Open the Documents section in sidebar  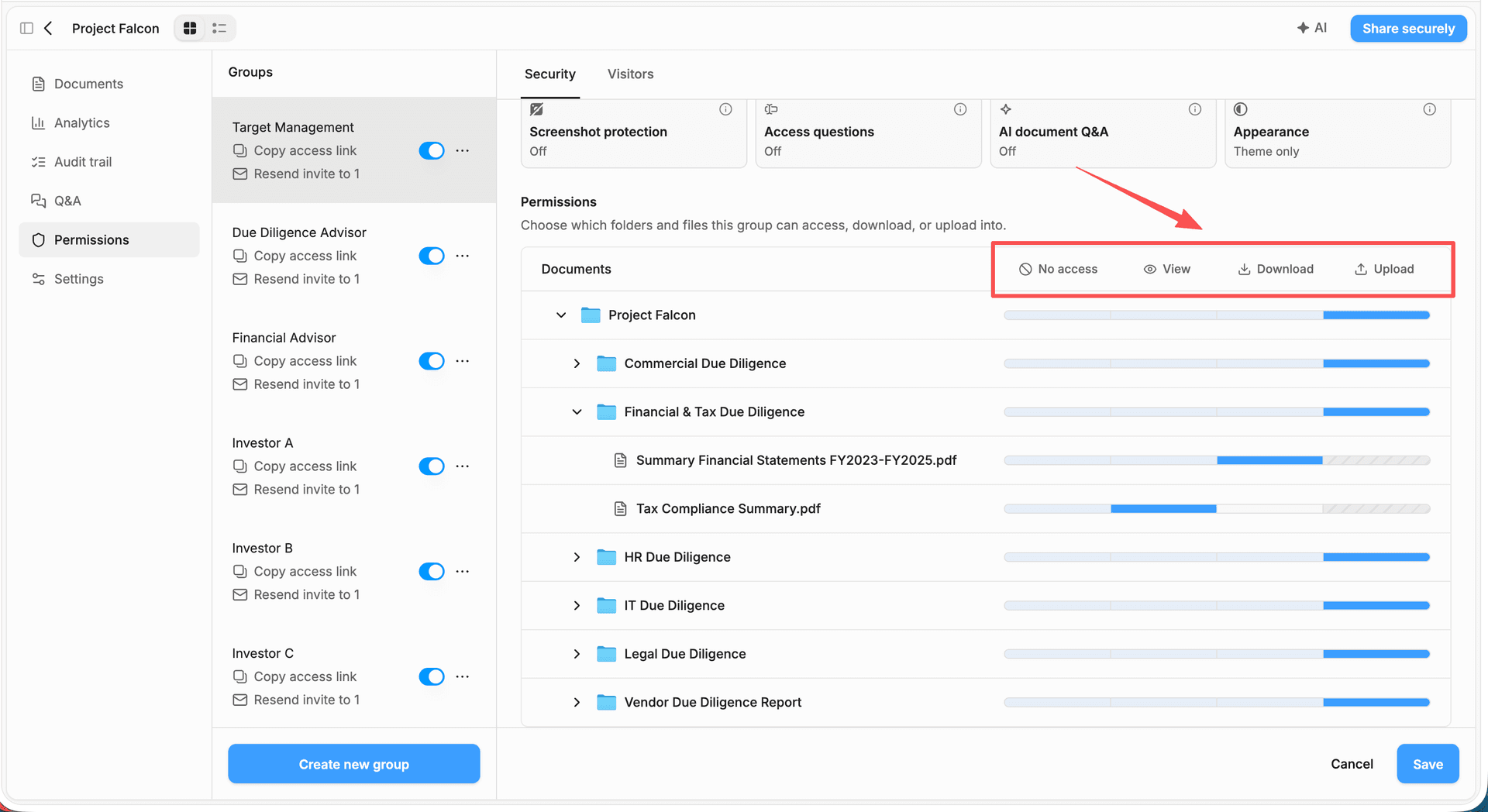point(109,84)
